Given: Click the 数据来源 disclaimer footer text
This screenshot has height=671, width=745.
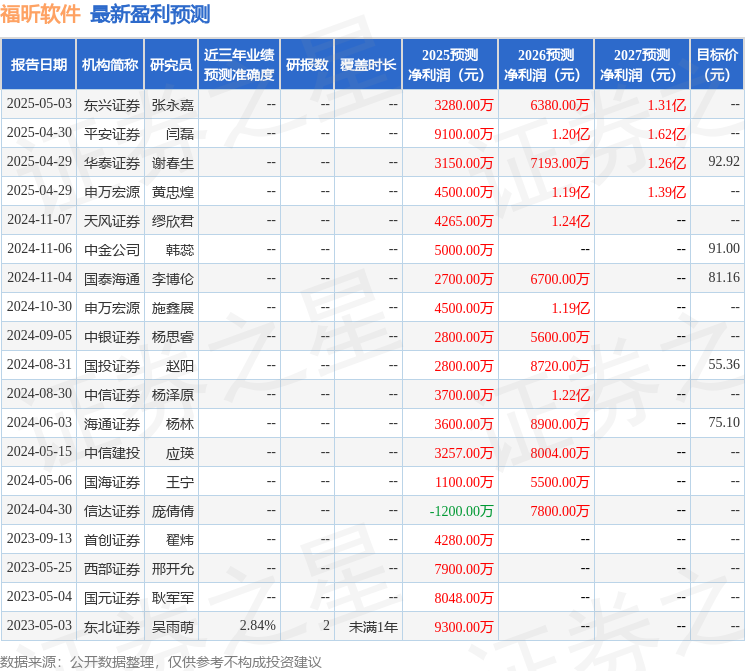Looking at the screenshot, I should [161, 661].
